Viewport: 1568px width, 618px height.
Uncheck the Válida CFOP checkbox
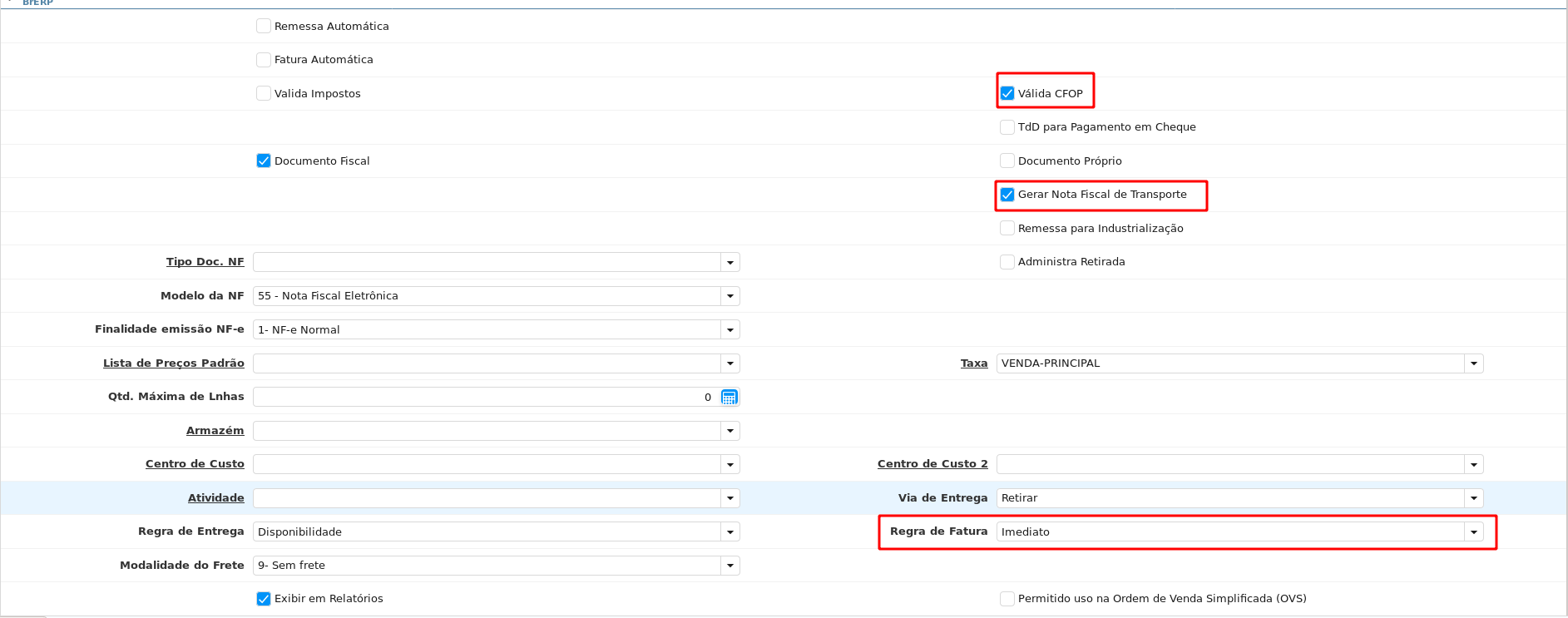tap(1007, 94)
